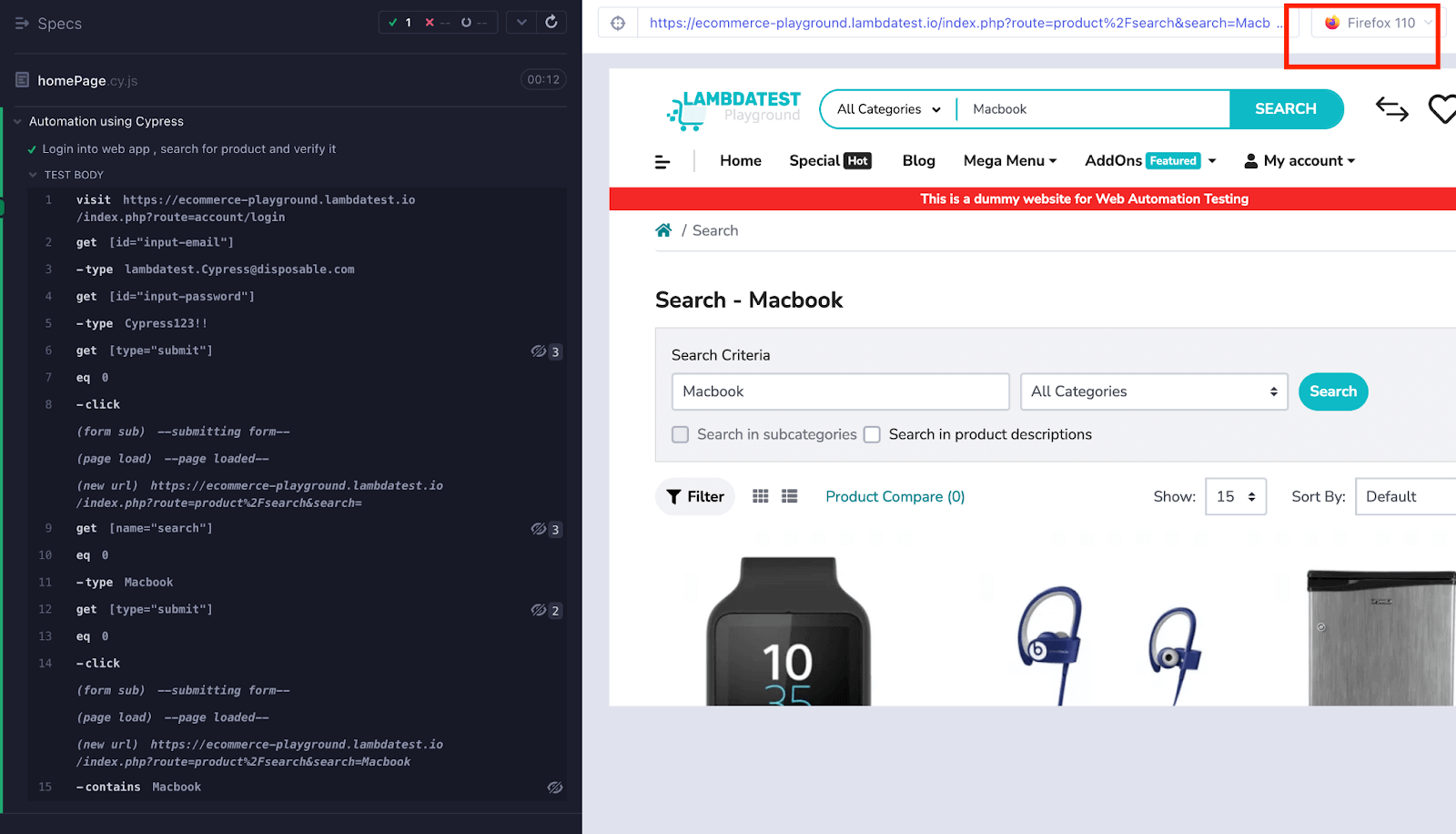This screenshot has height=834, width=1456.
Task: Open the Specs sidebar icon
Action: [x=23, y=24]
